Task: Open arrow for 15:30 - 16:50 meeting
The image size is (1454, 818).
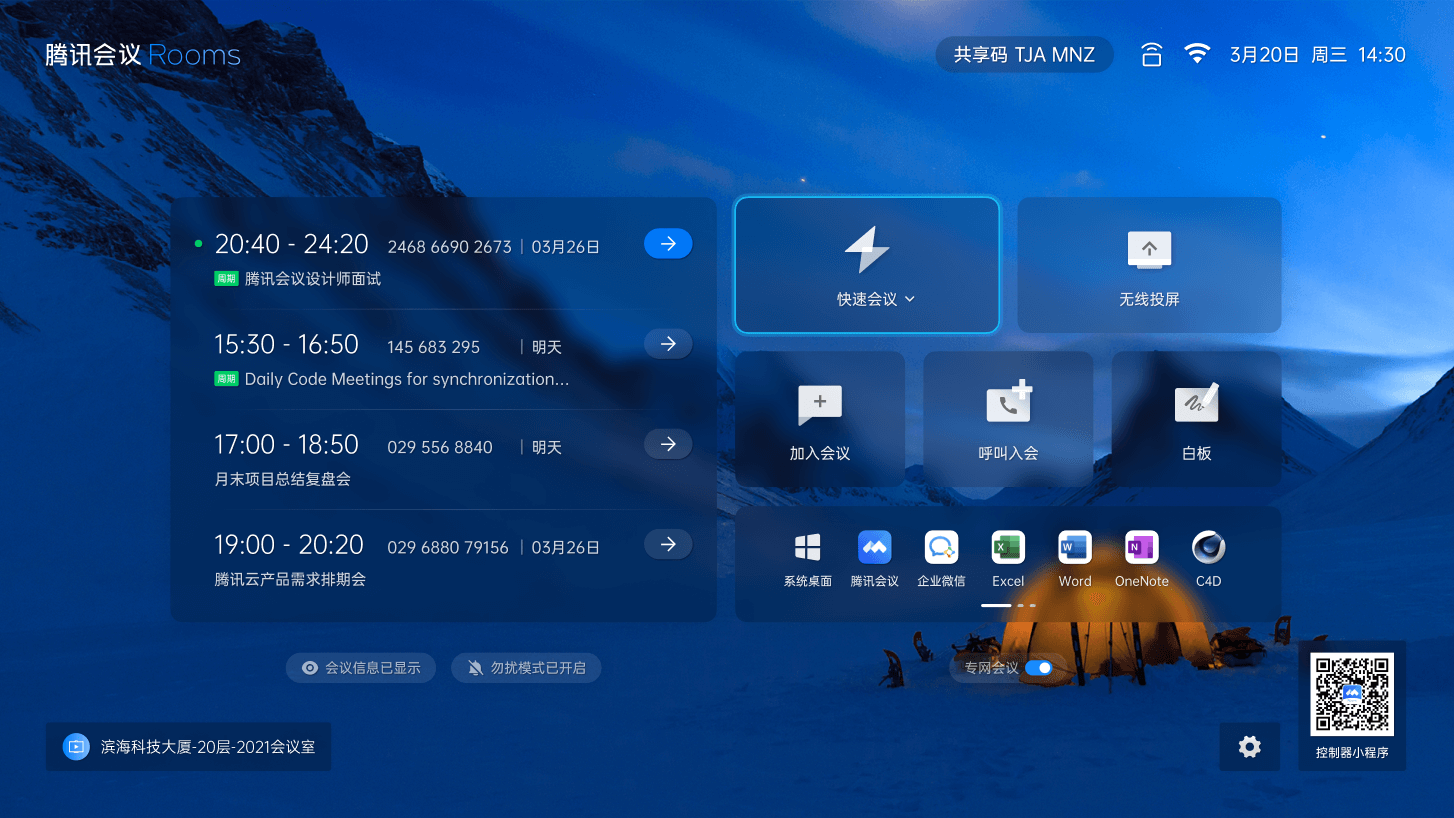Action: [668, 344]
